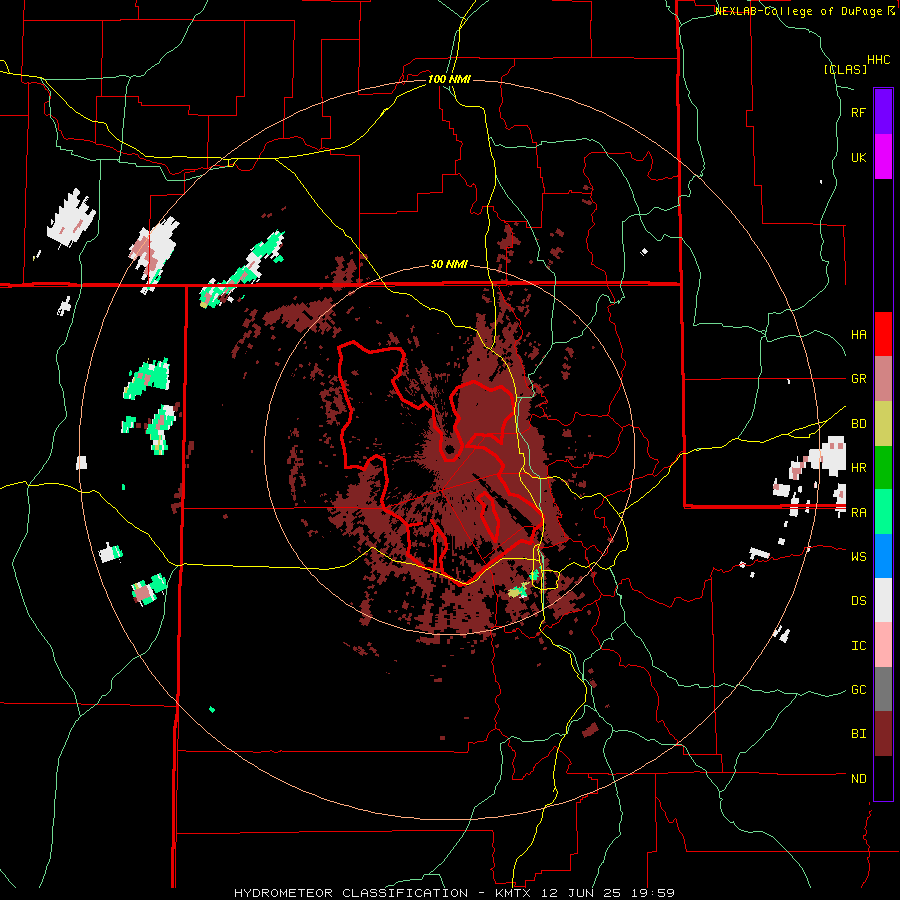This screenshot has width=900, height=900.
Task: Click the HR dark green legend block
Action: click(883, 468)
